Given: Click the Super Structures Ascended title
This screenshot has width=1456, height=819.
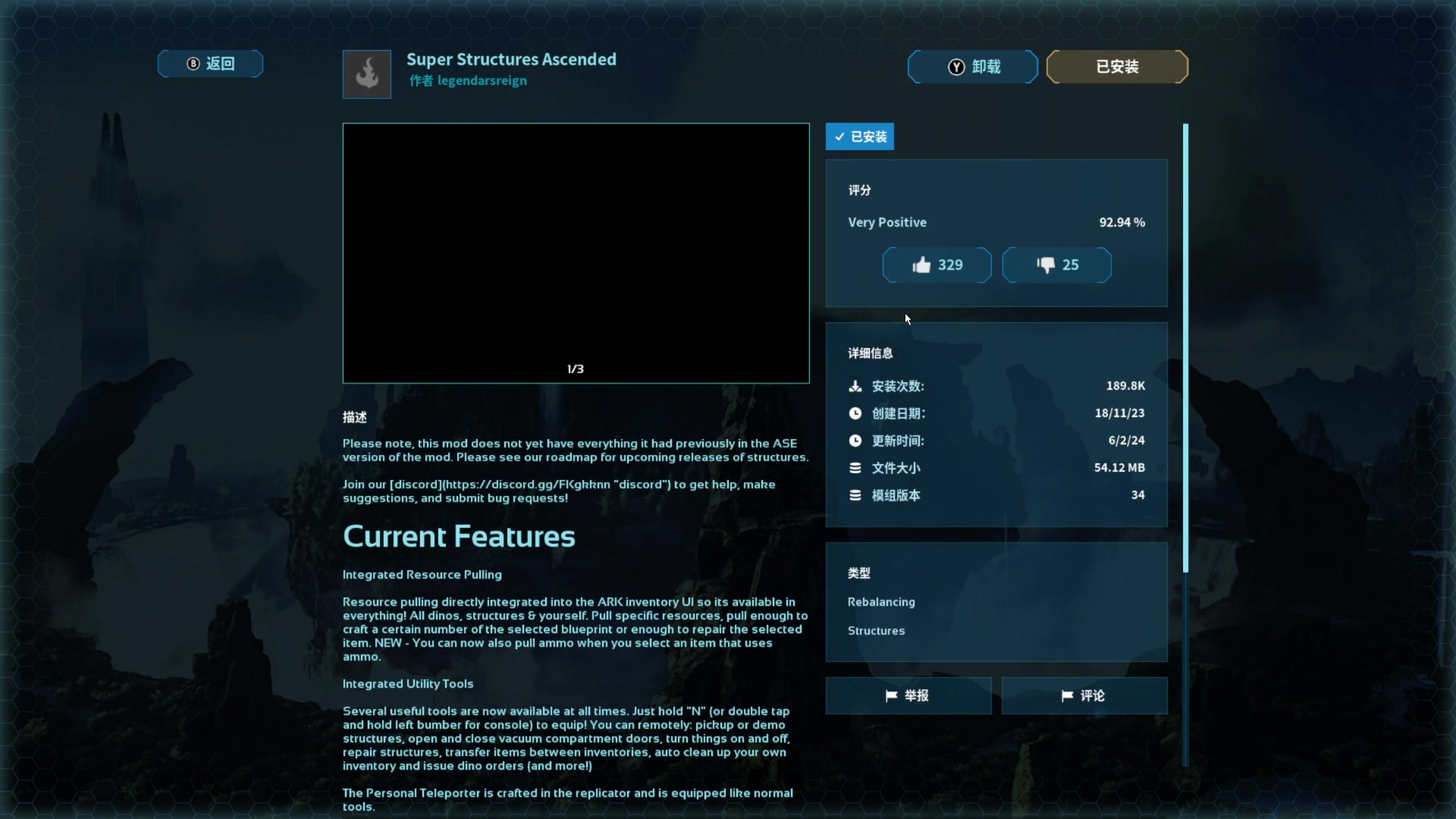Looking at the screenshot, I should pyautogui.click(x=511, y=59).
